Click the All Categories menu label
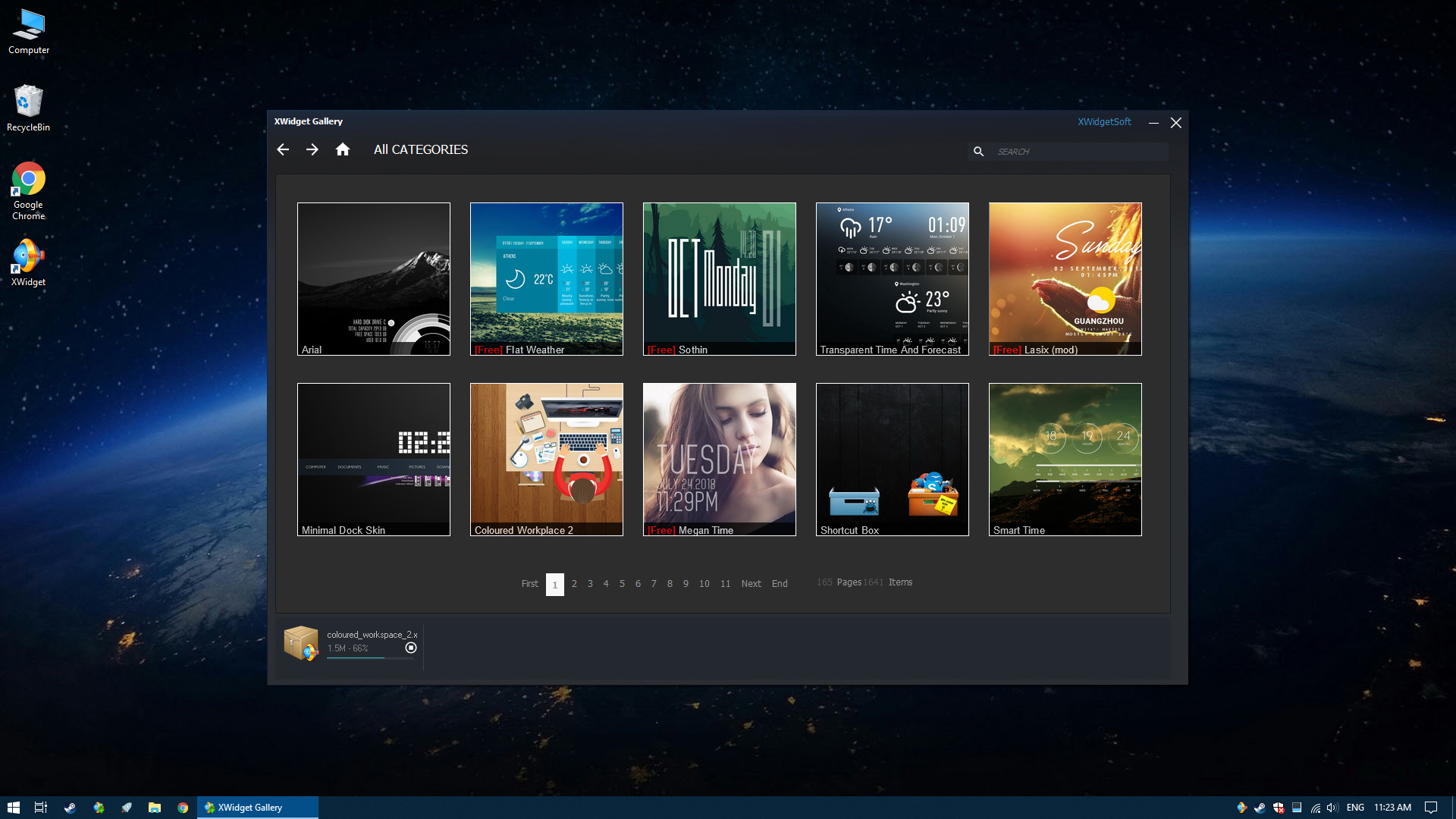This screenshot has width=1456, height=819. (420, 149)
